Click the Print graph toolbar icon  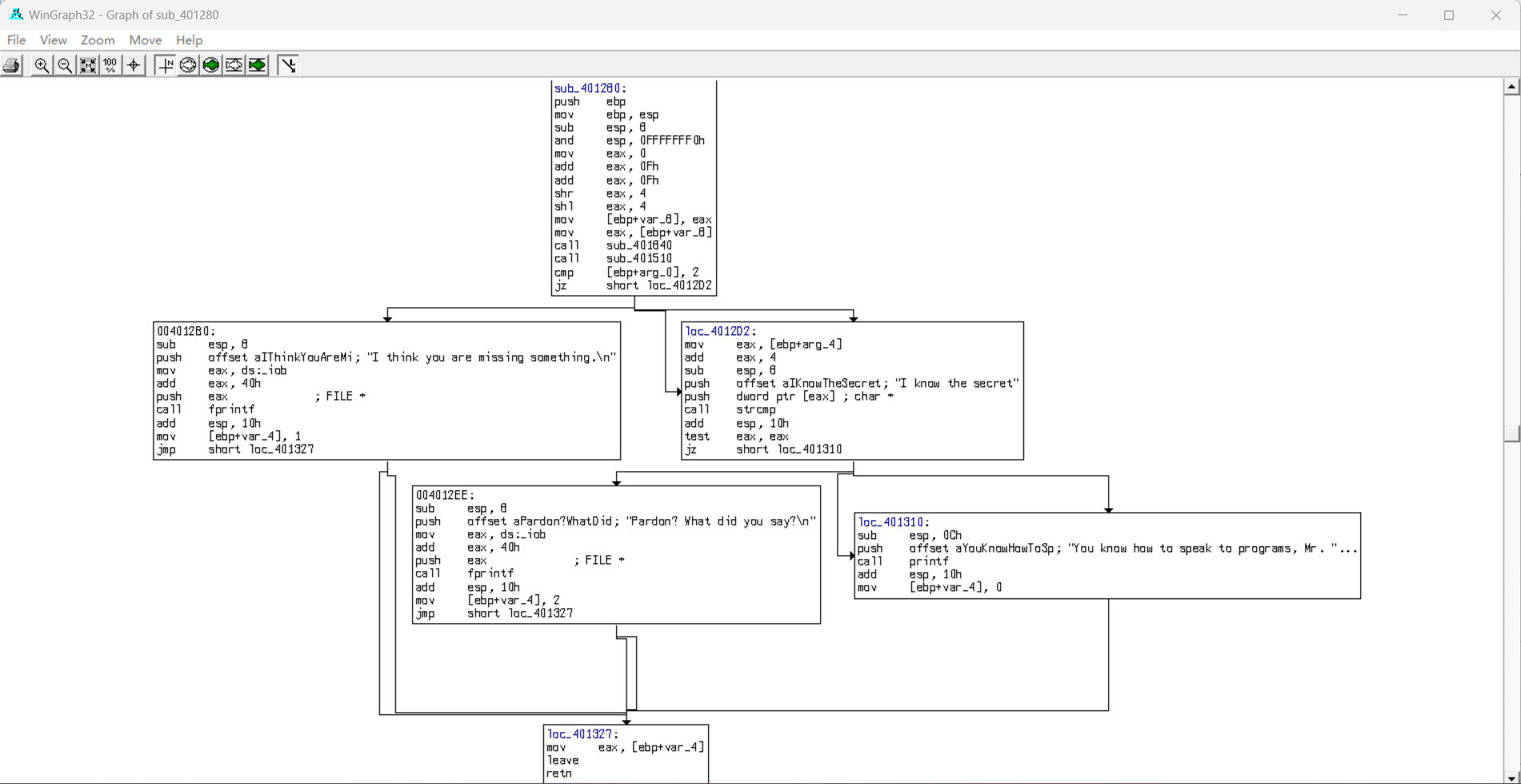coord(12,66)
